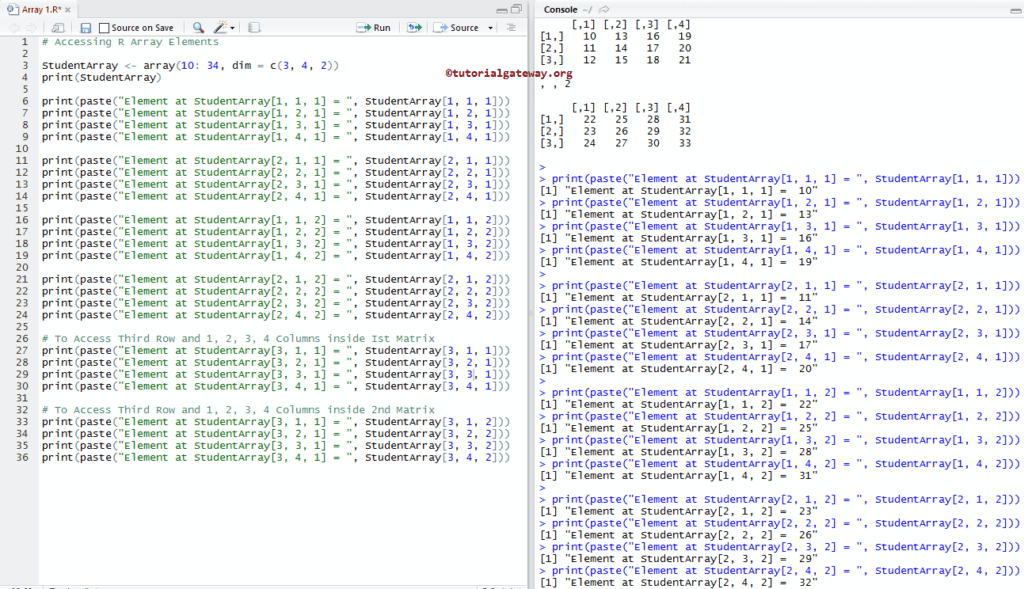Click editor line 29 with StudentArray[3, 3, 1]

point(276,374)
